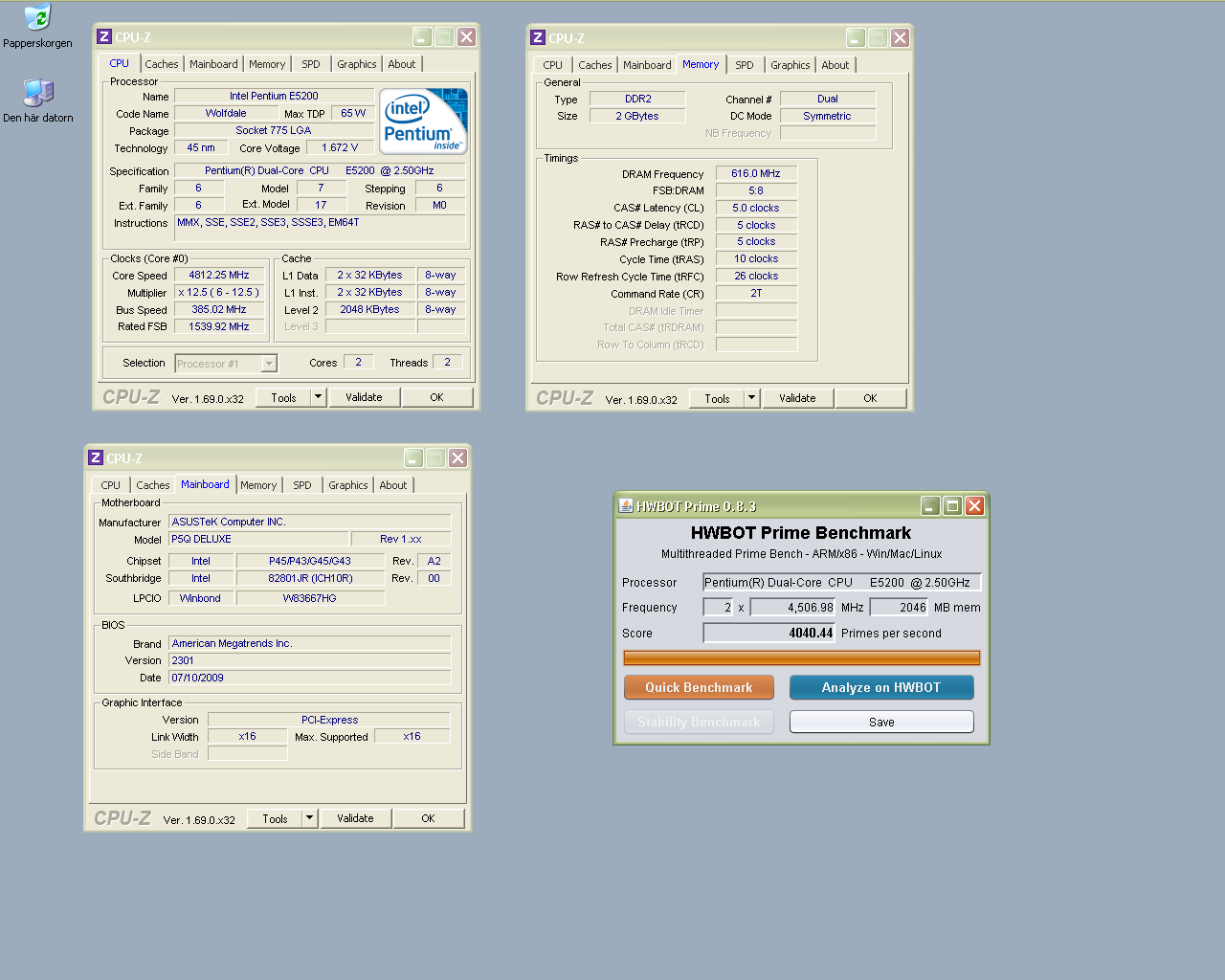Open the Processor #1 selection dropdown
Image resolution: width=1225 pixels, height=980 pixels.
269,364
